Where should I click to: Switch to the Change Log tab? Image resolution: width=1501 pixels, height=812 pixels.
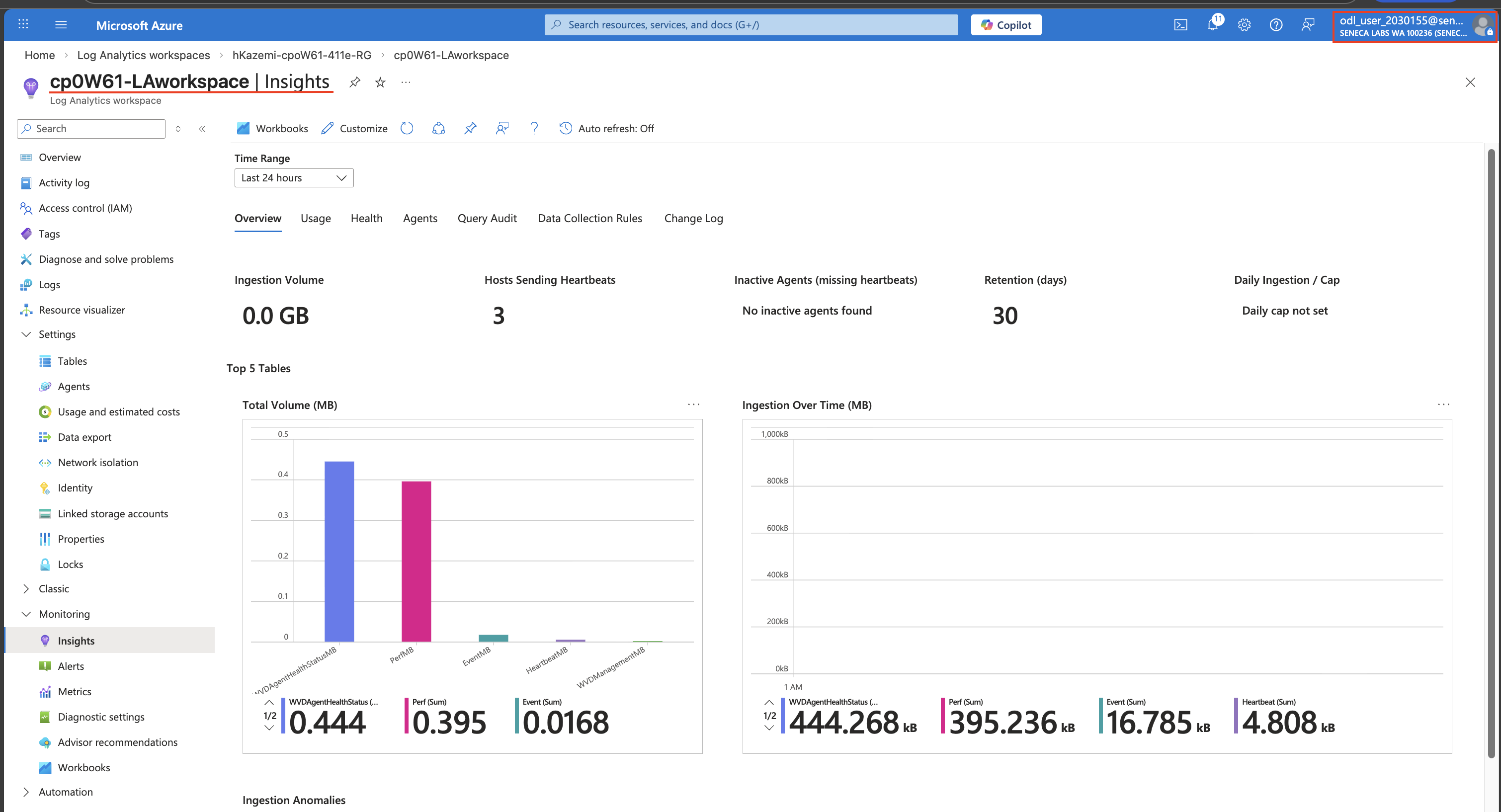[693, 219]
